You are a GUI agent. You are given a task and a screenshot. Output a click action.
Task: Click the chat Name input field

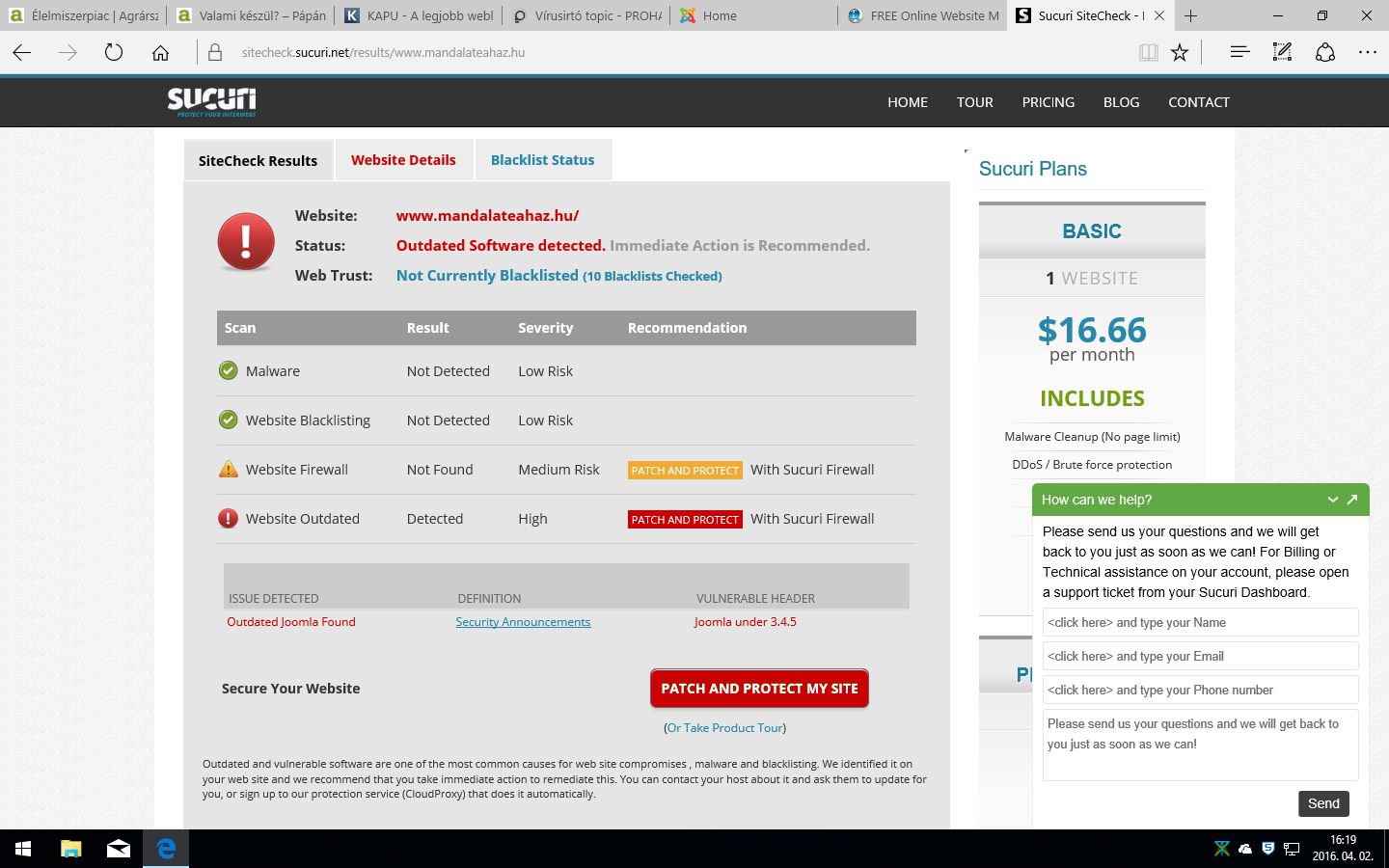[x=1200, y=622]
